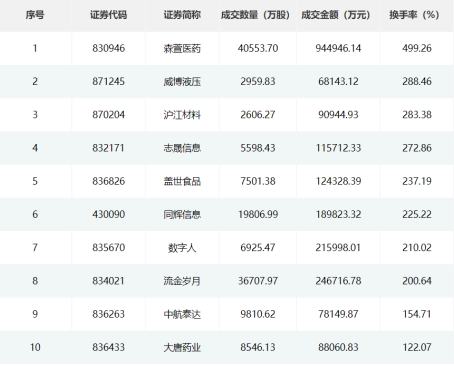Select security code 836433
Viewport: 454px width, 366px height.
tap(109, 347)
